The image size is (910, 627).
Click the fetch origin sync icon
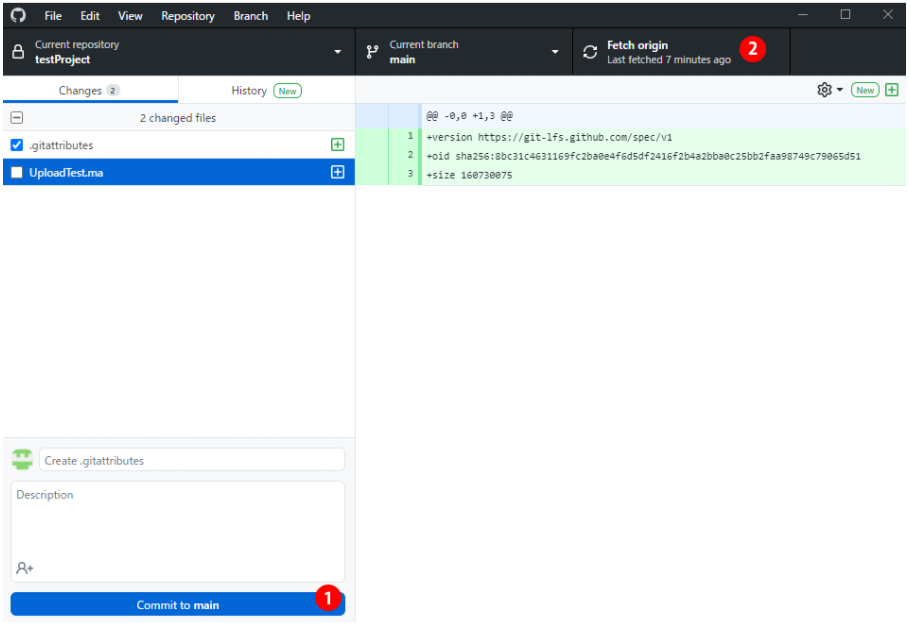[x=590, y=52]
